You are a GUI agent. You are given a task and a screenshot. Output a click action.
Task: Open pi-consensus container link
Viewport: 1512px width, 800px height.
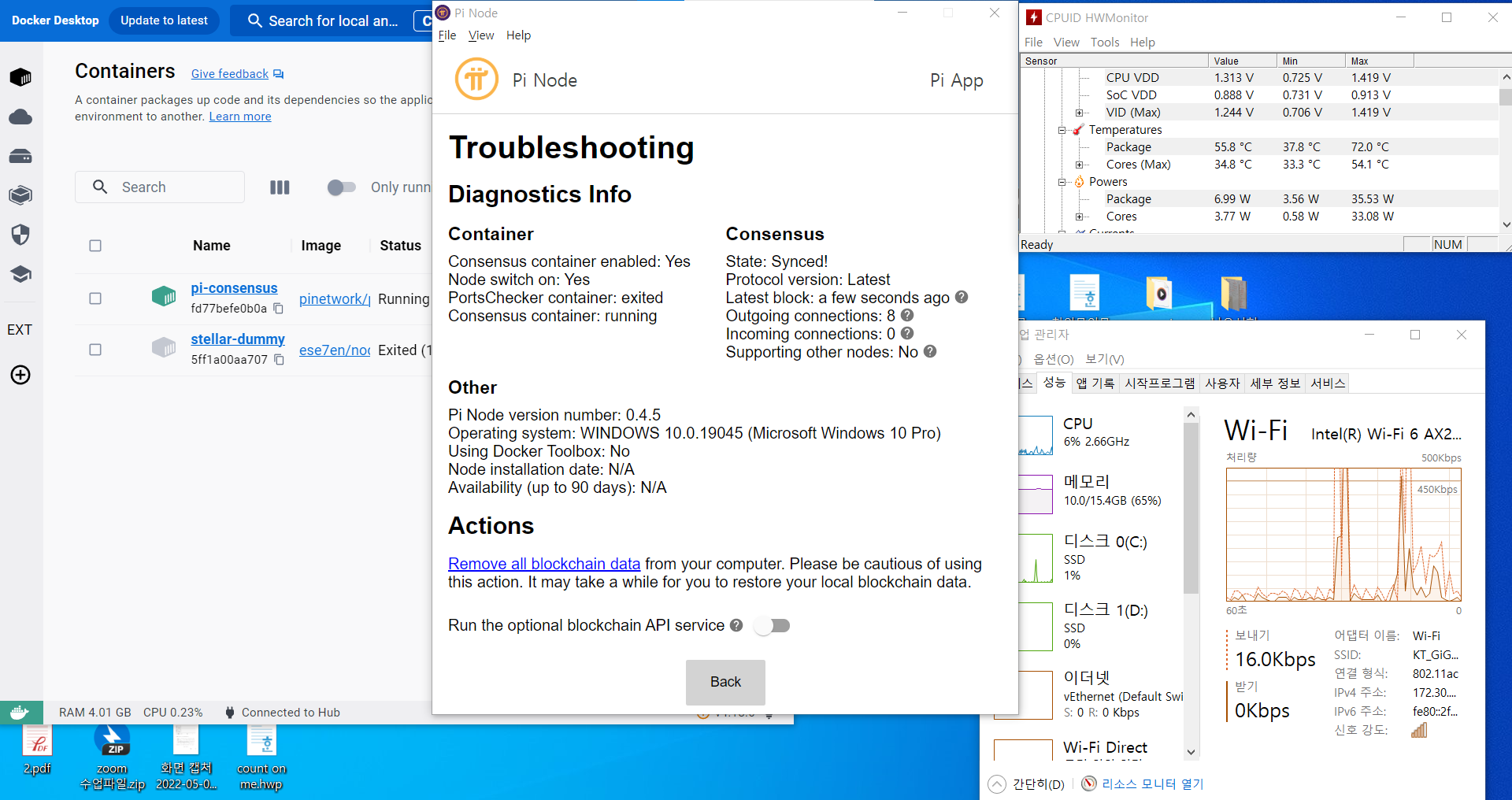coord(234,288)
